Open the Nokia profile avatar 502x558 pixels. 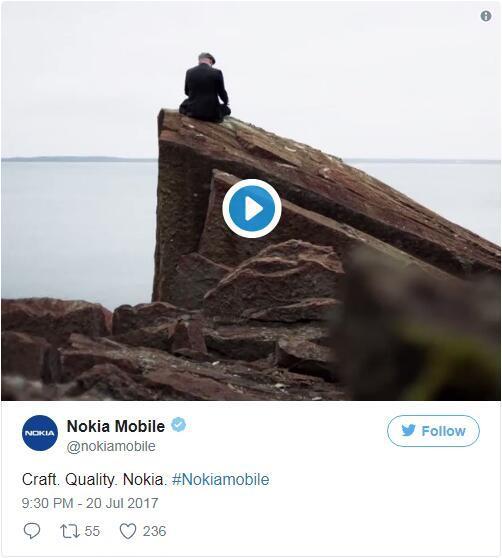tap(40, 433)
